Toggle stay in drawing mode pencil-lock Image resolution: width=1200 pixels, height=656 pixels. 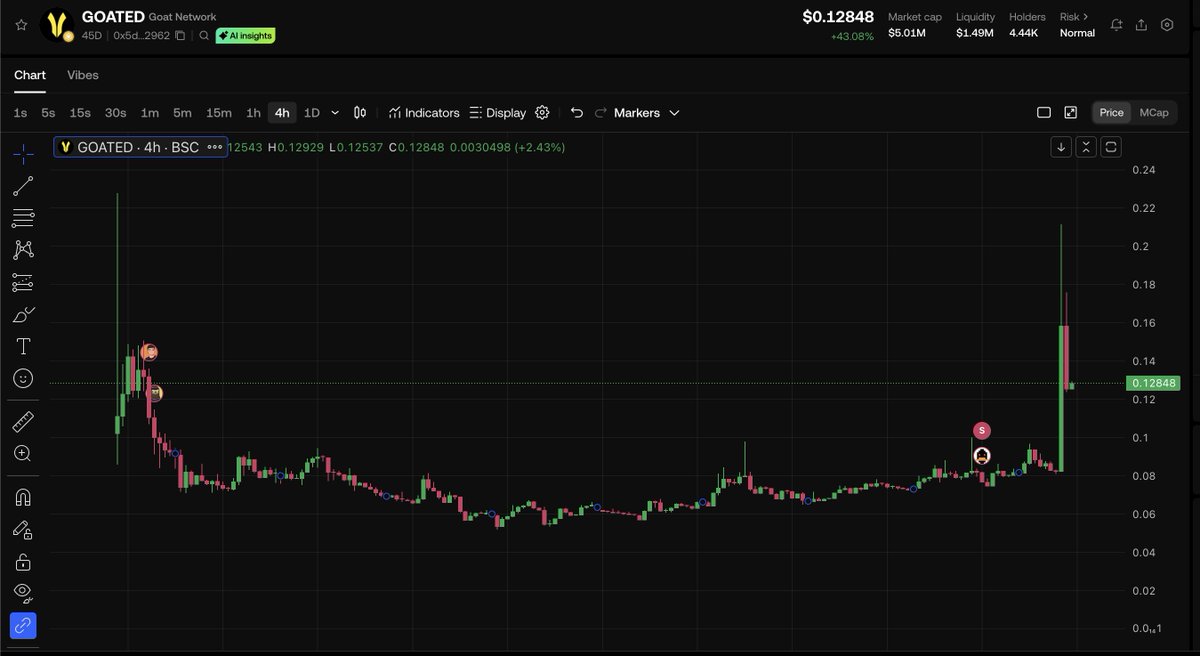click(x=22, y=529)
